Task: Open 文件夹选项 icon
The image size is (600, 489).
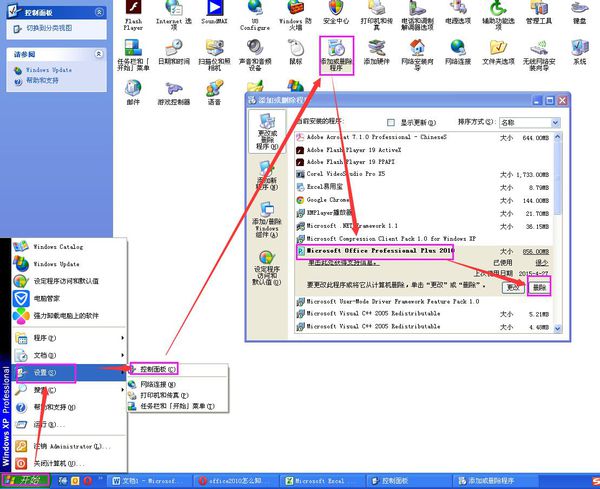Action: coord(498,53)
